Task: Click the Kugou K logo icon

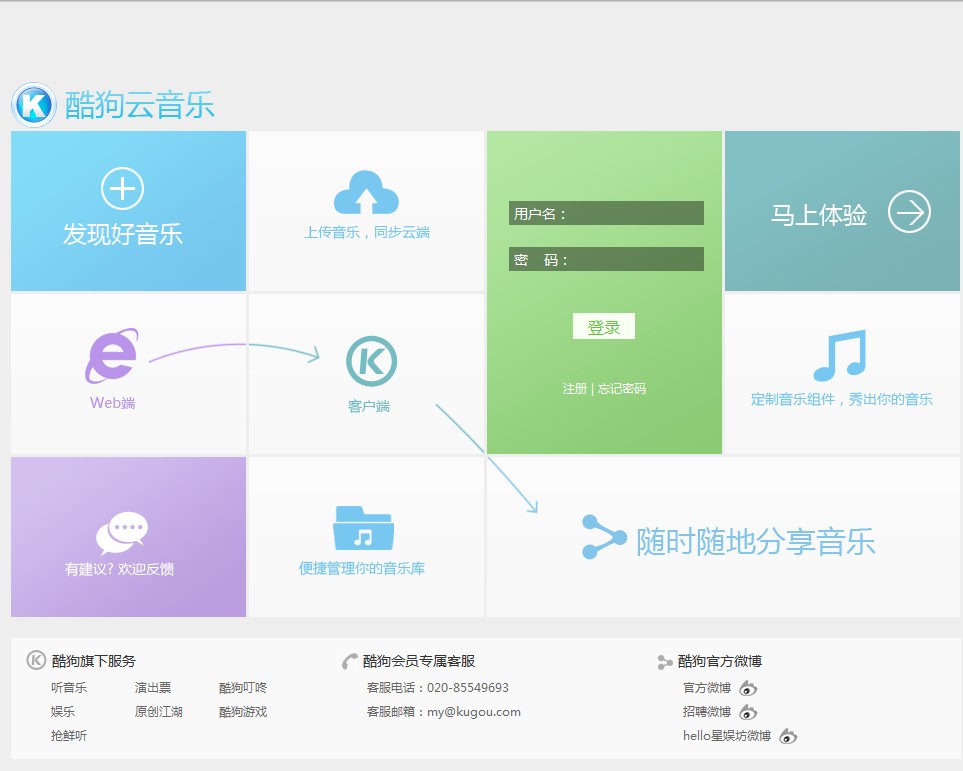Action: click(x=34, y=105)
